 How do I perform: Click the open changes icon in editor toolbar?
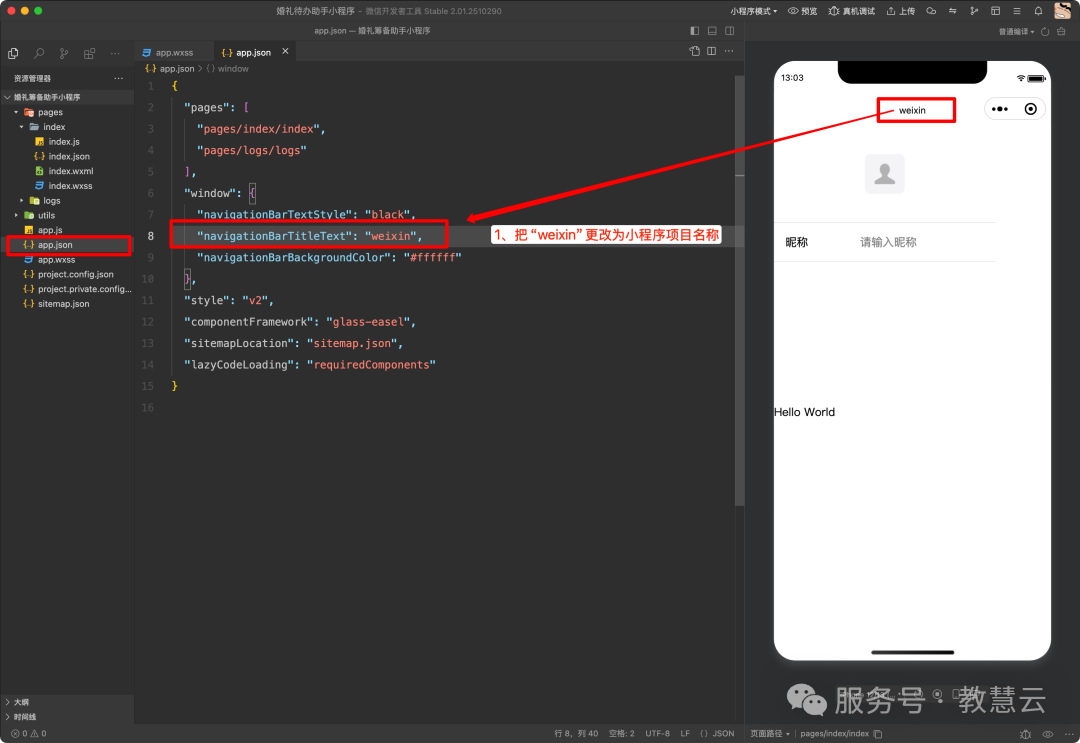tap(694, 51)
